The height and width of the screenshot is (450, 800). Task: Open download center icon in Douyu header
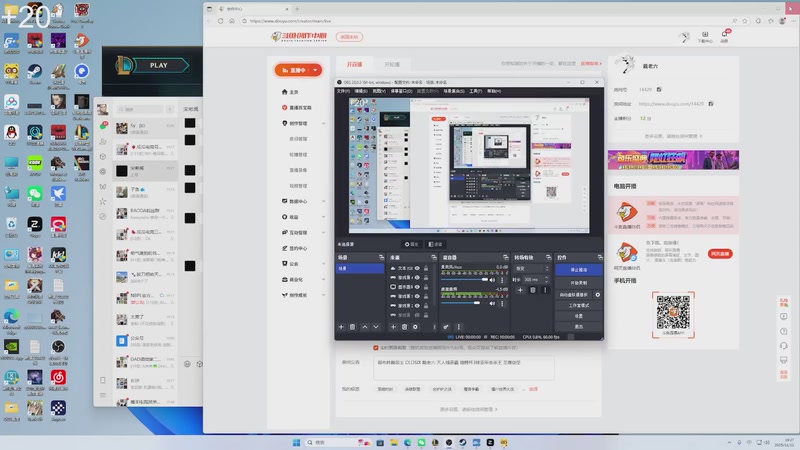tap(705, 36)
